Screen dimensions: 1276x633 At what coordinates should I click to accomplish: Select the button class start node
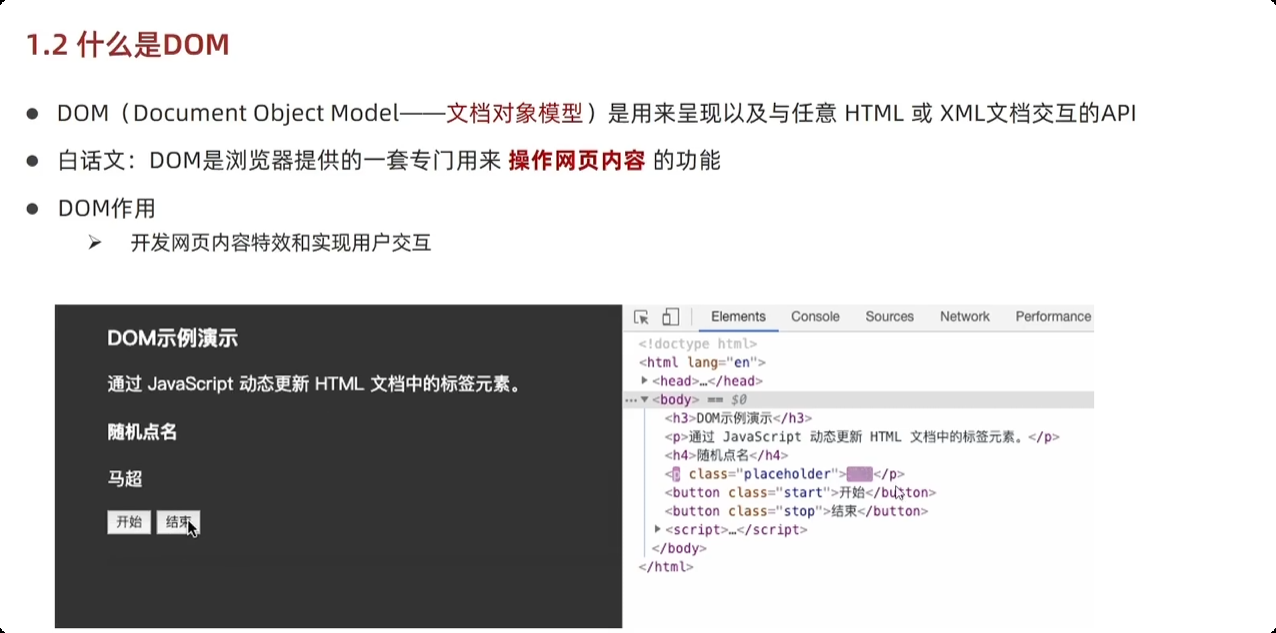pyautogui.click(x=800, y=492)
